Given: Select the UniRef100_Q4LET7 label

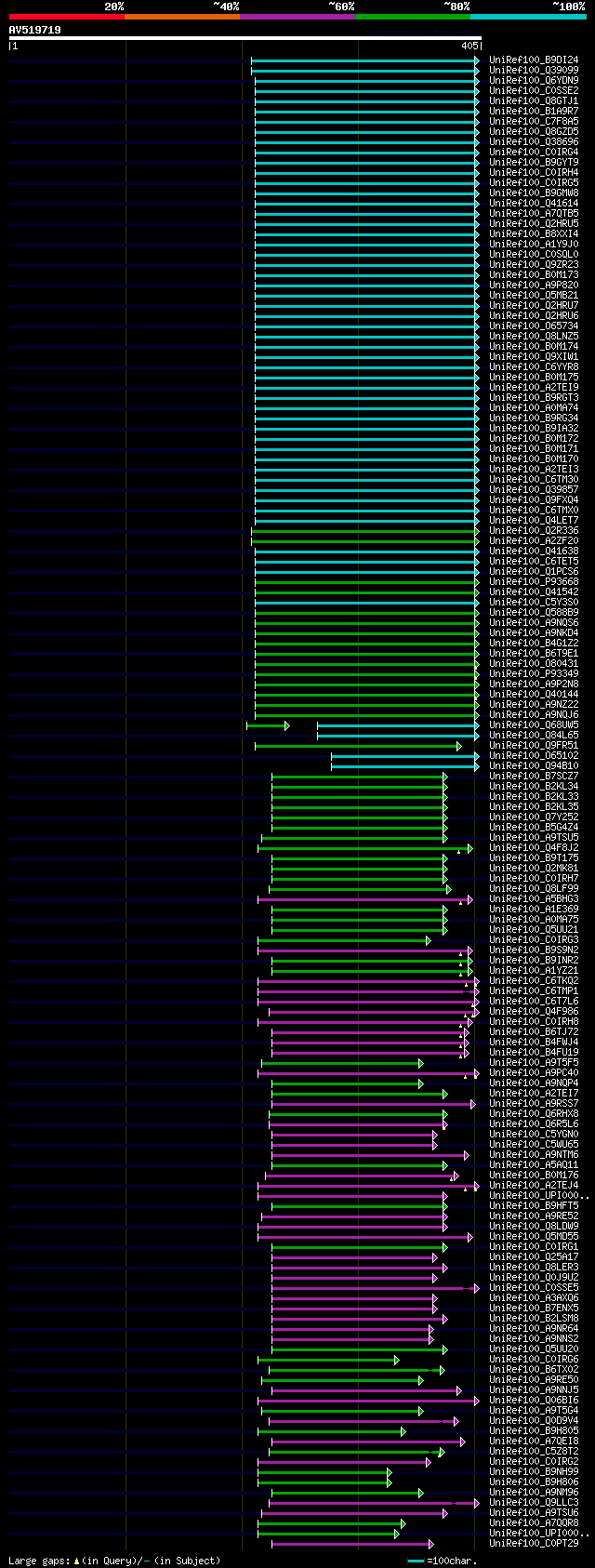Looking at the screenshot, I should pos(534,520).
